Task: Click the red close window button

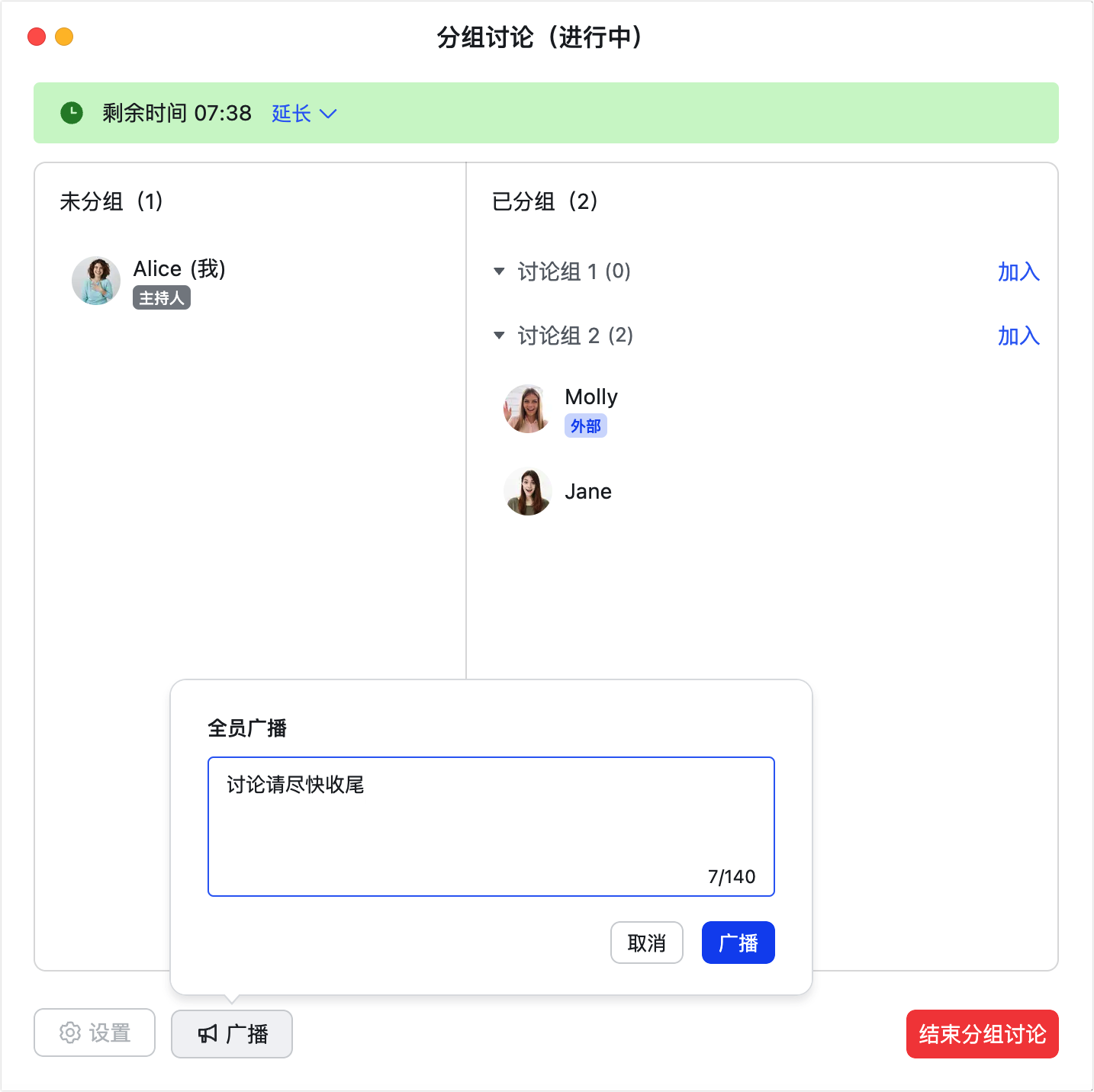Action: 37,37
